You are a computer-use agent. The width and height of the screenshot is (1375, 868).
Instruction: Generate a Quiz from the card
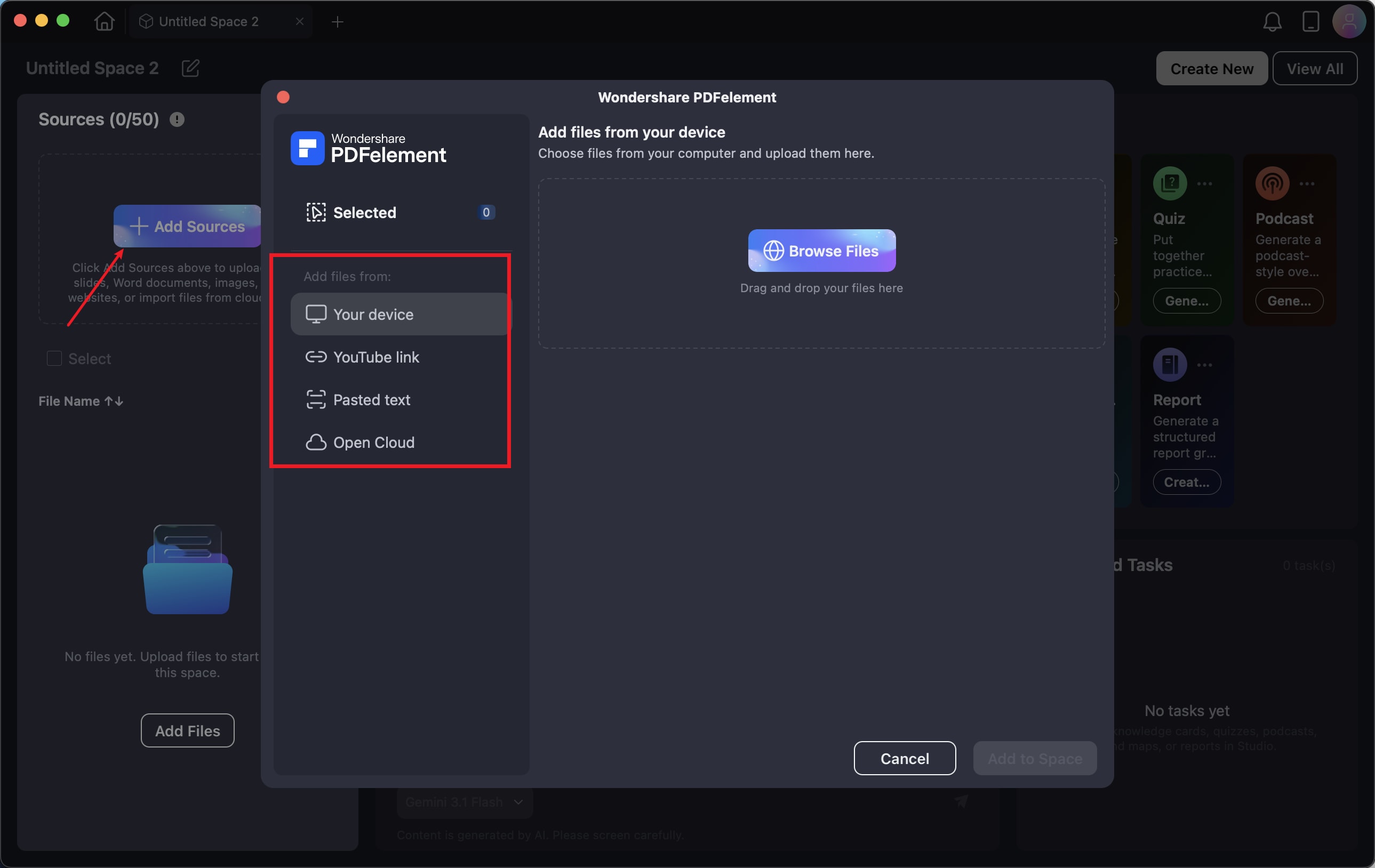(1187, 301)
